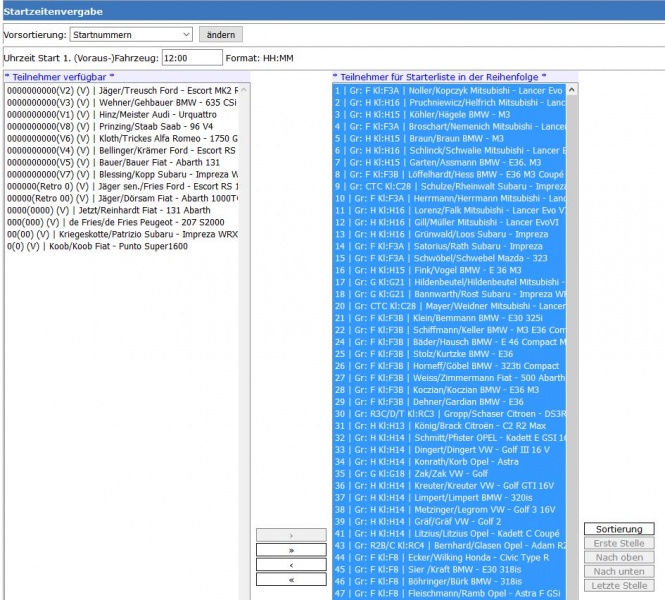
Task: Click the 'Nach unten' button
Action: [619, 571]
